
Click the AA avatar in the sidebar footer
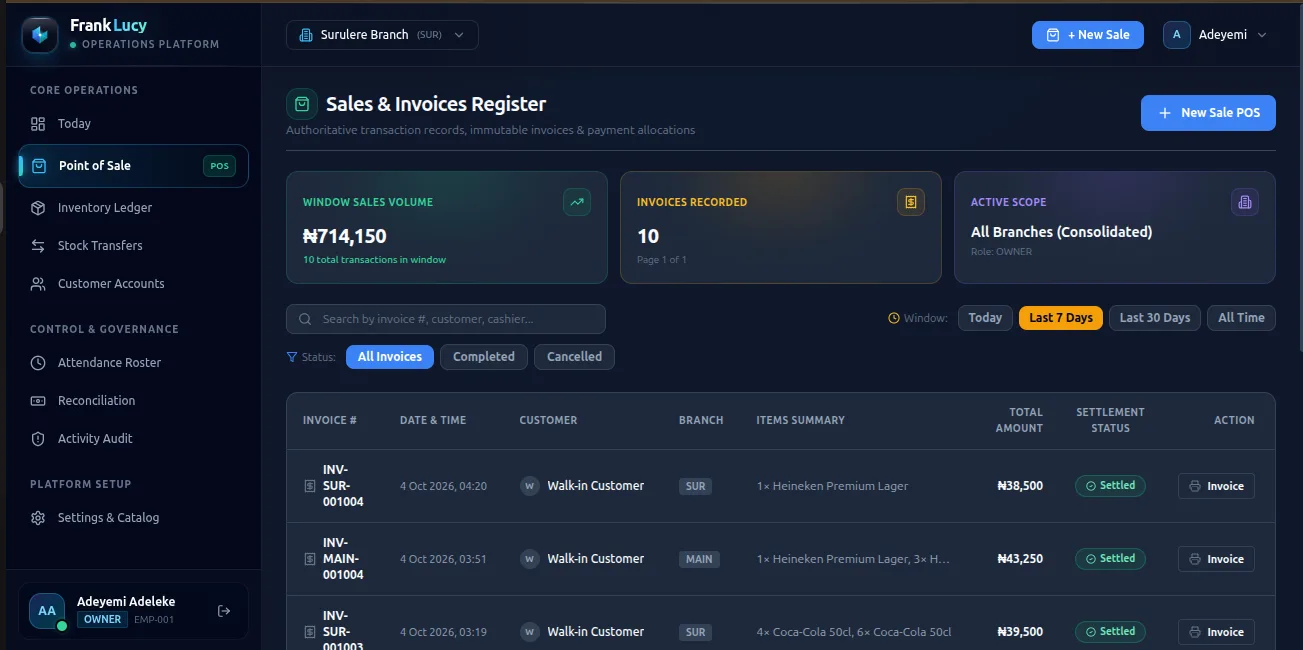(47, 611)
